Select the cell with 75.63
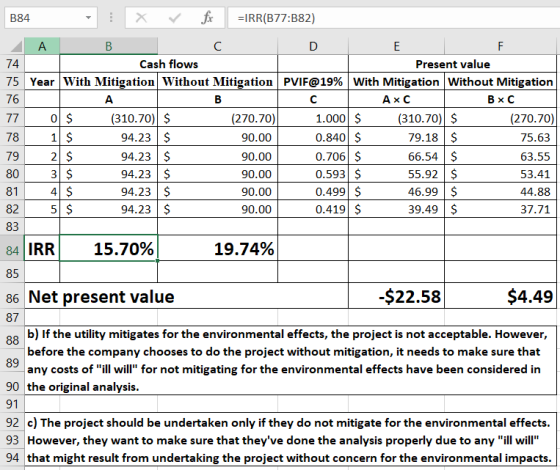The width and height of the screenshot is (560, 470). coord(500,137)
